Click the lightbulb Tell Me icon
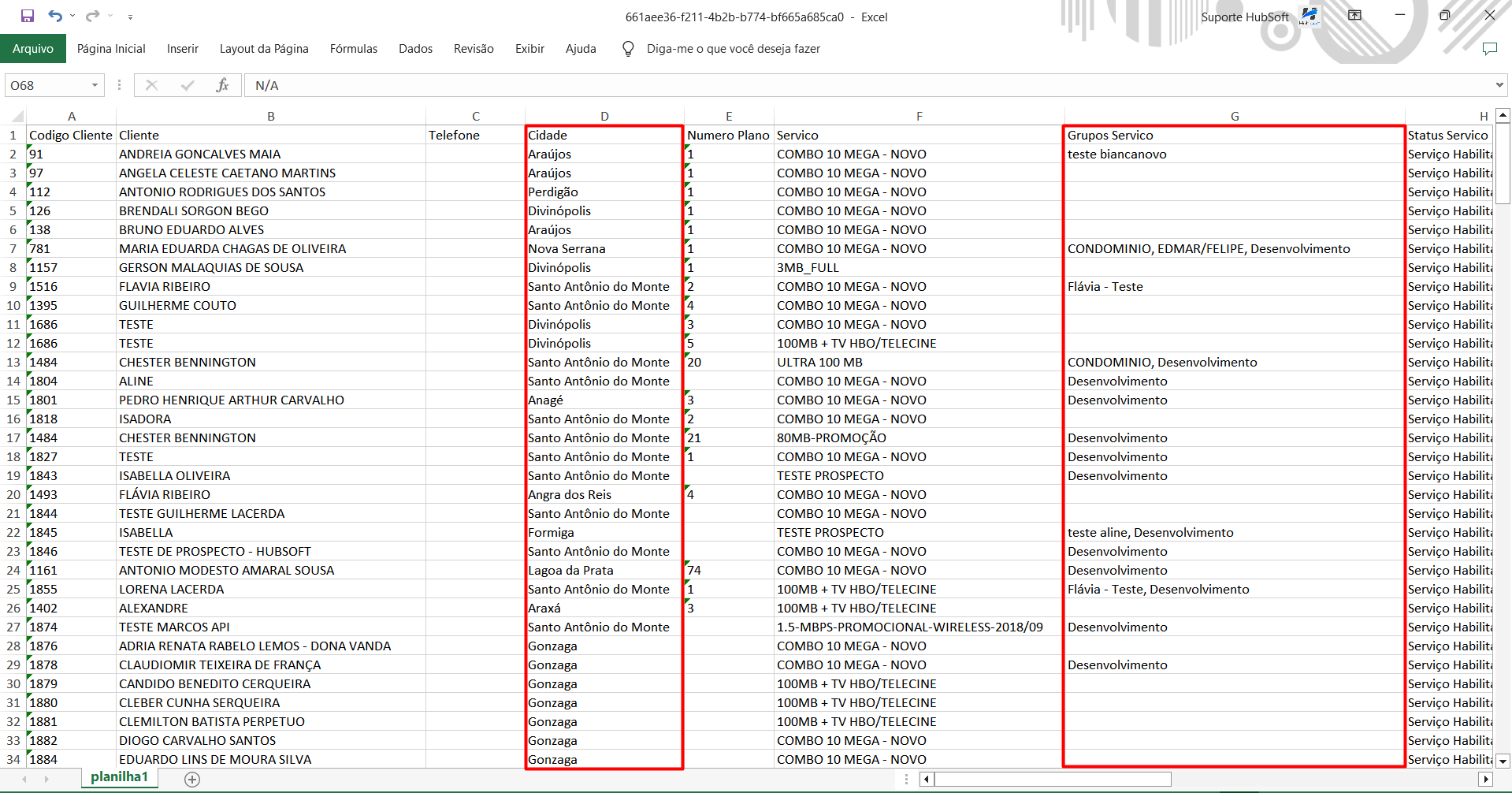 pos(628,49)
